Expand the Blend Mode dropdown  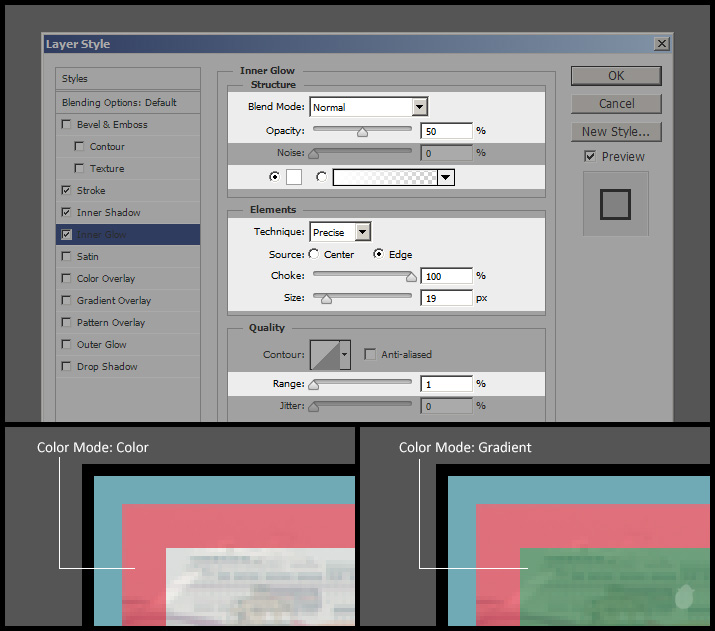(419, 107)
